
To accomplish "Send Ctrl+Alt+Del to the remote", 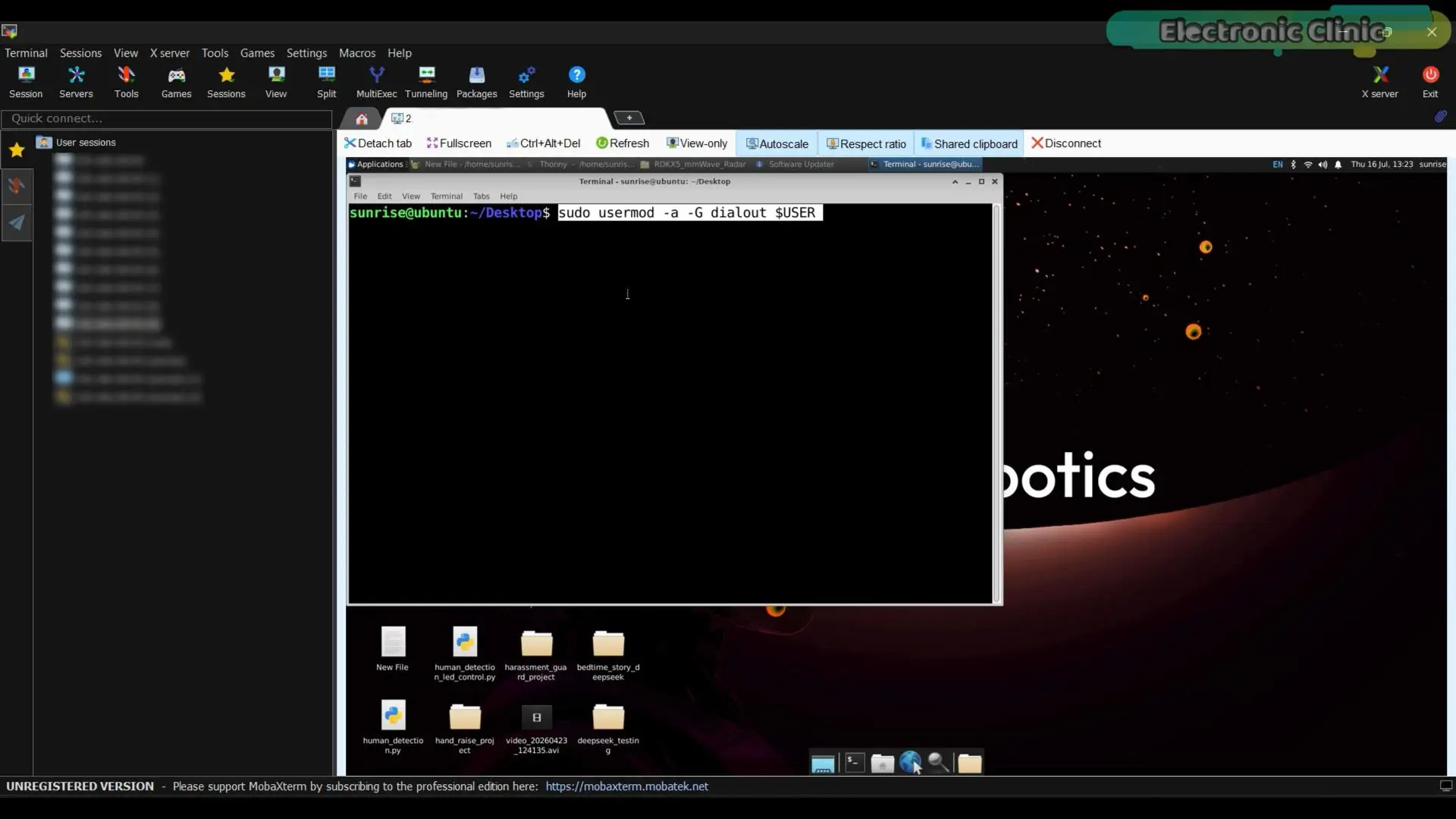I will (543, 143).
